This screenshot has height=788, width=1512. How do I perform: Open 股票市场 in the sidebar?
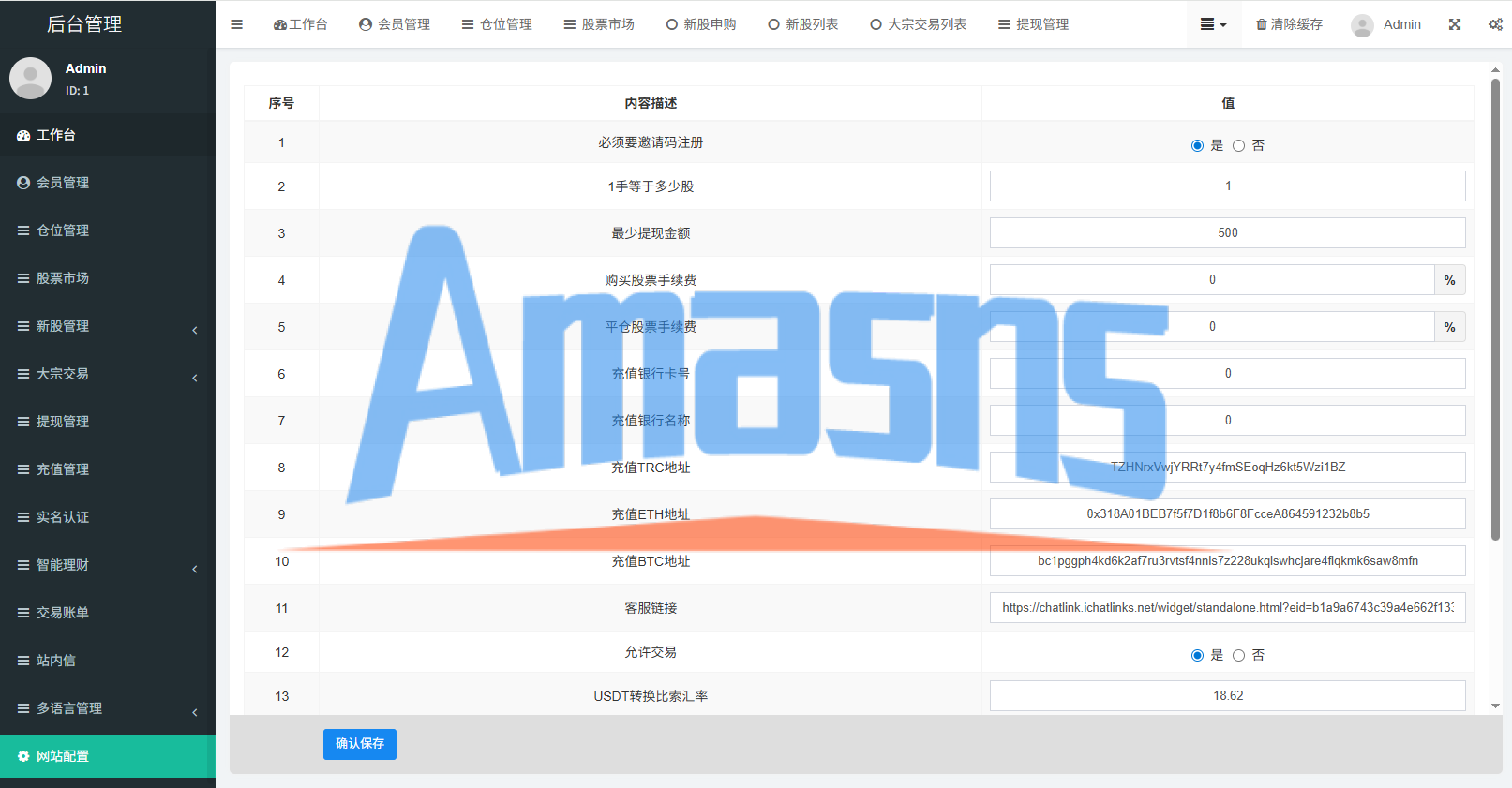(108, 278)
